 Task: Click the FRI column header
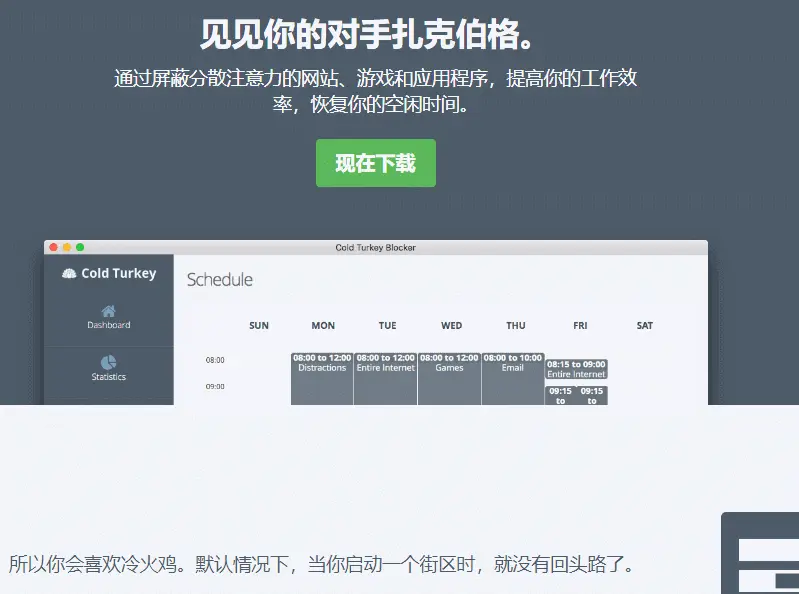(580, 326)
